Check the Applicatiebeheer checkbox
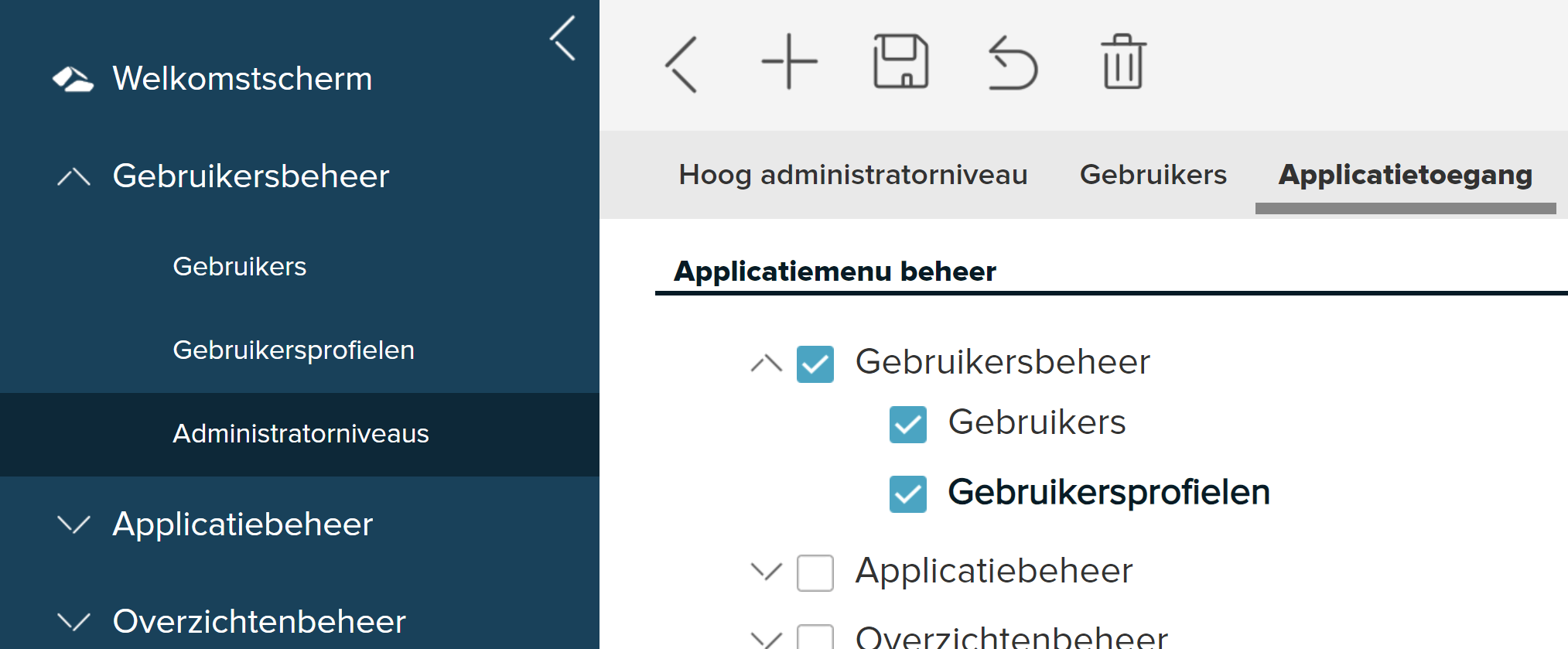Image resolution: width=1568 pixels, height=649 pixels. (x=815, y=573)
